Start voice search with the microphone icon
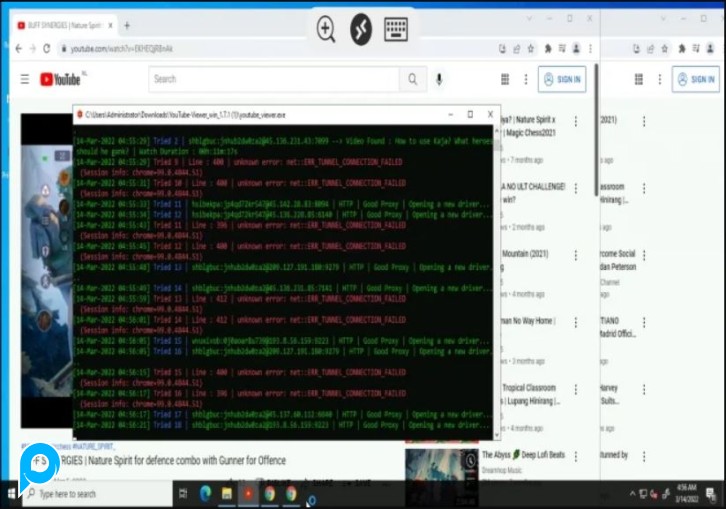 (x=439, y=79)
